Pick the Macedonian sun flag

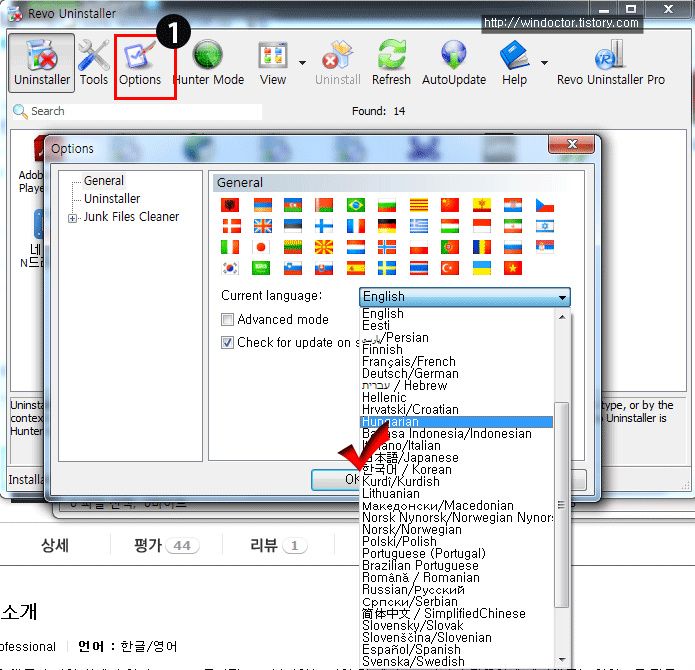click(324, 247)
